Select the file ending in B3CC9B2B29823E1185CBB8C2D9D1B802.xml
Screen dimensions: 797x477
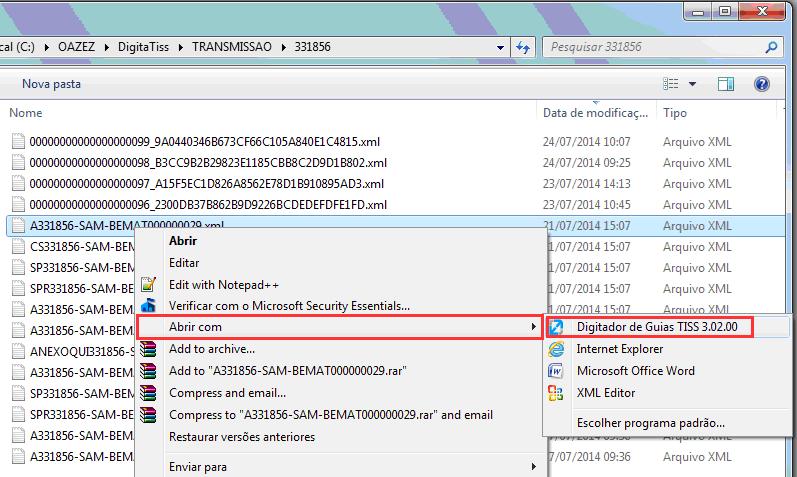[208, 163]
